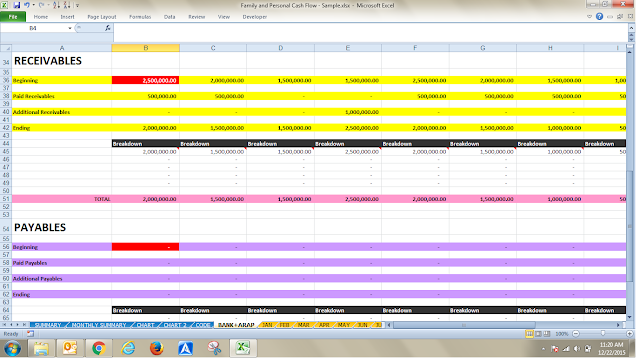640x363 pixels.
Task: Open the Developer ribbon tab
Action: click(255, 17)
